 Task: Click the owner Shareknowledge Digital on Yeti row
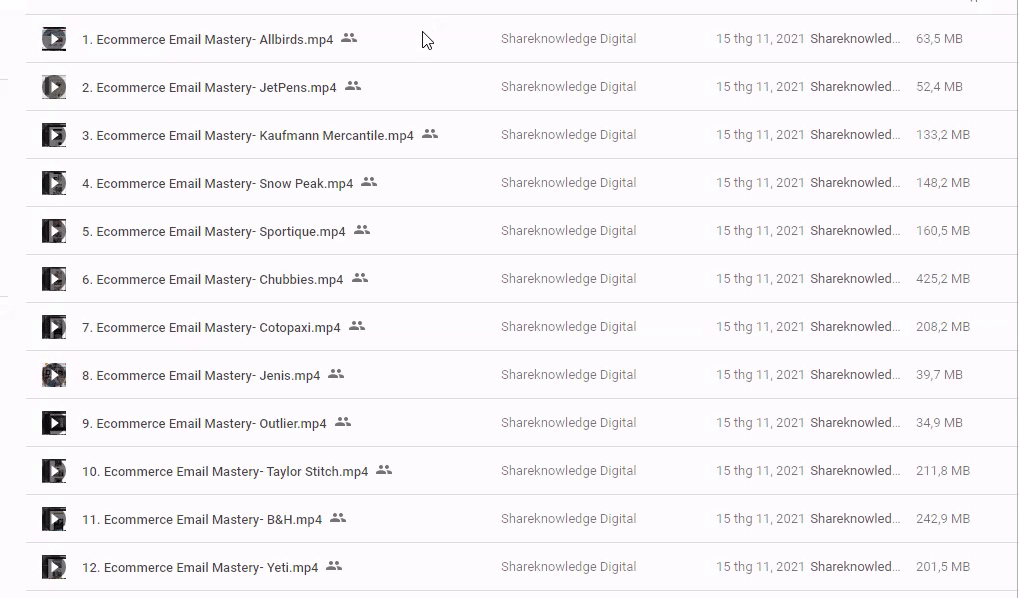[x=568, y=567]
